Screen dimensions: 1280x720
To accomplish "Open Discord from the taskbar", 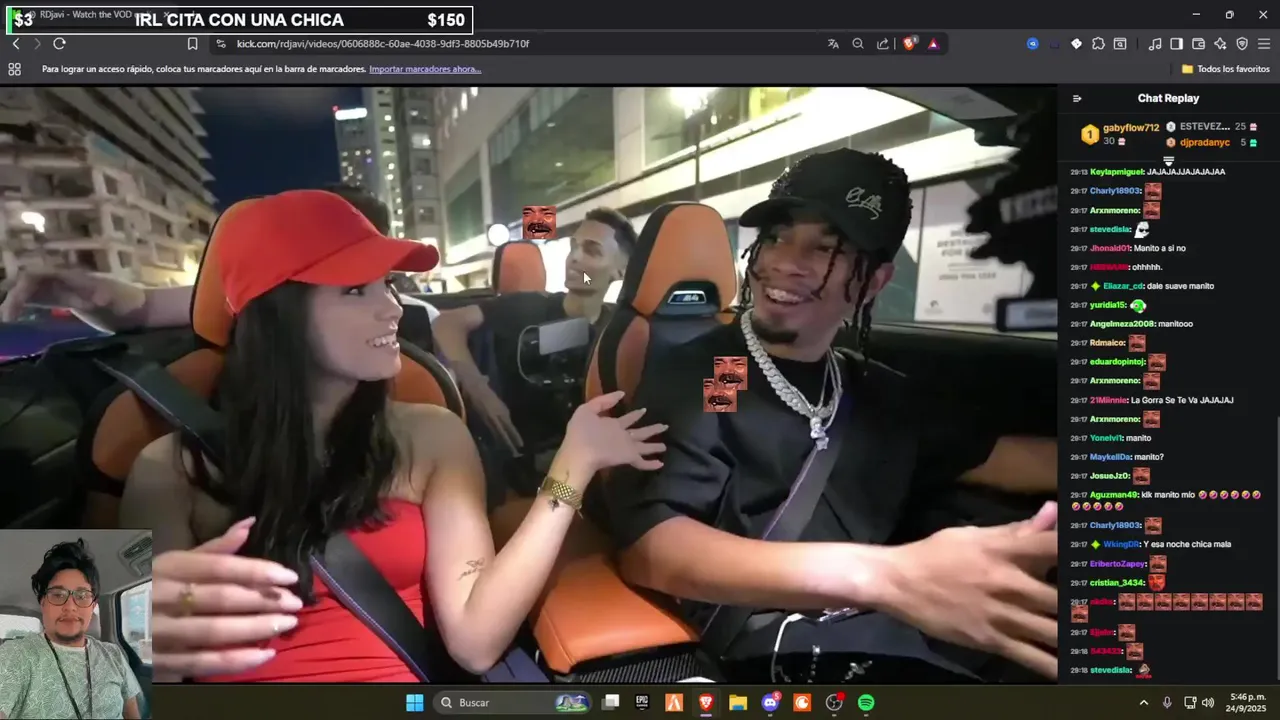I will click(770, 703).
